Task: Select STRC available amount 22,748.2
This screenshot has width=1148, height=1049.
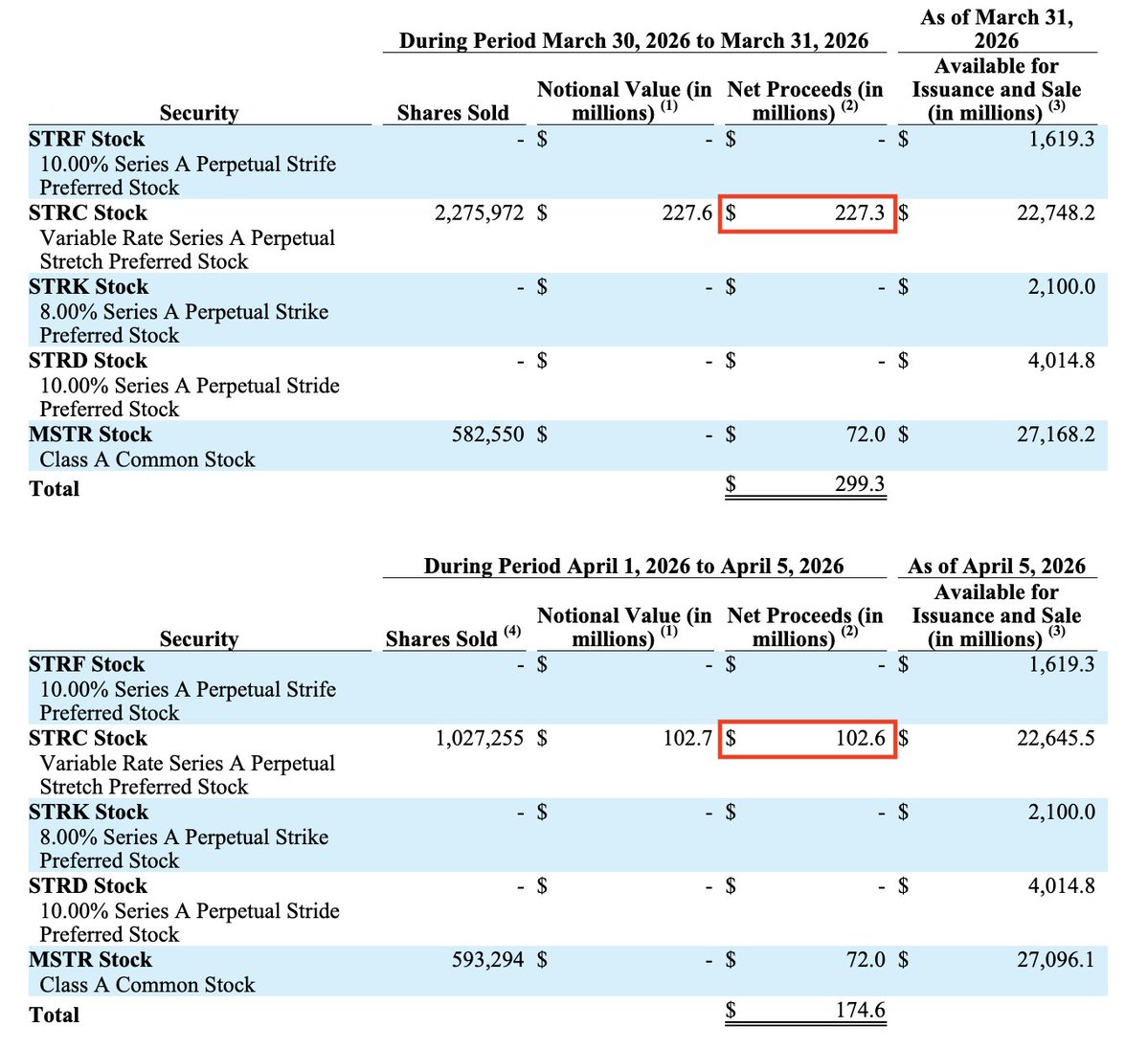Action: pos(1056,213)
